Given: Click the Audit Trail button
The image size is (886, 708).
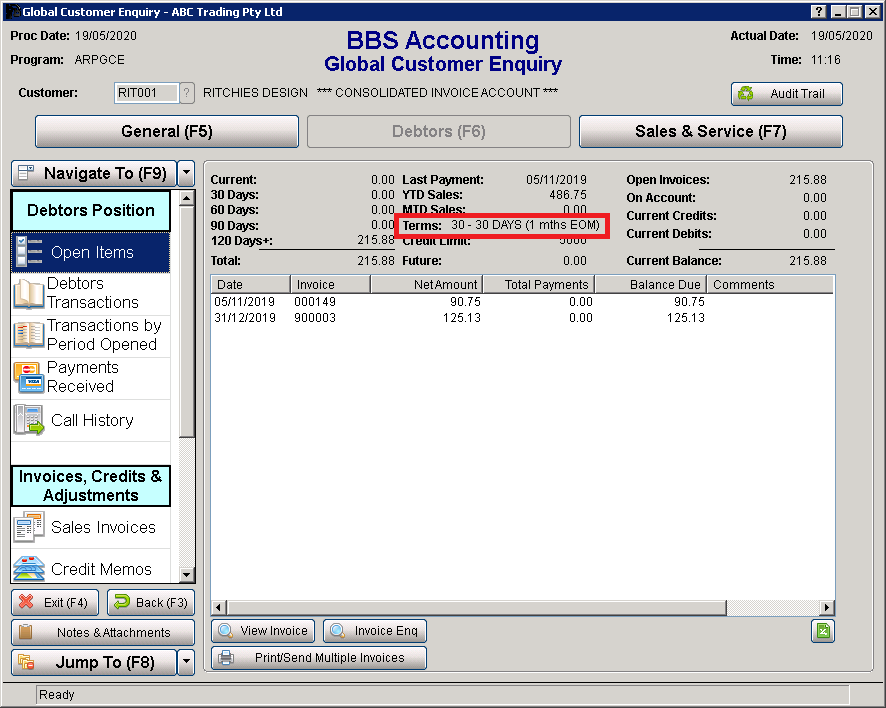Looking at the screenshot, I should click(786, 94).
